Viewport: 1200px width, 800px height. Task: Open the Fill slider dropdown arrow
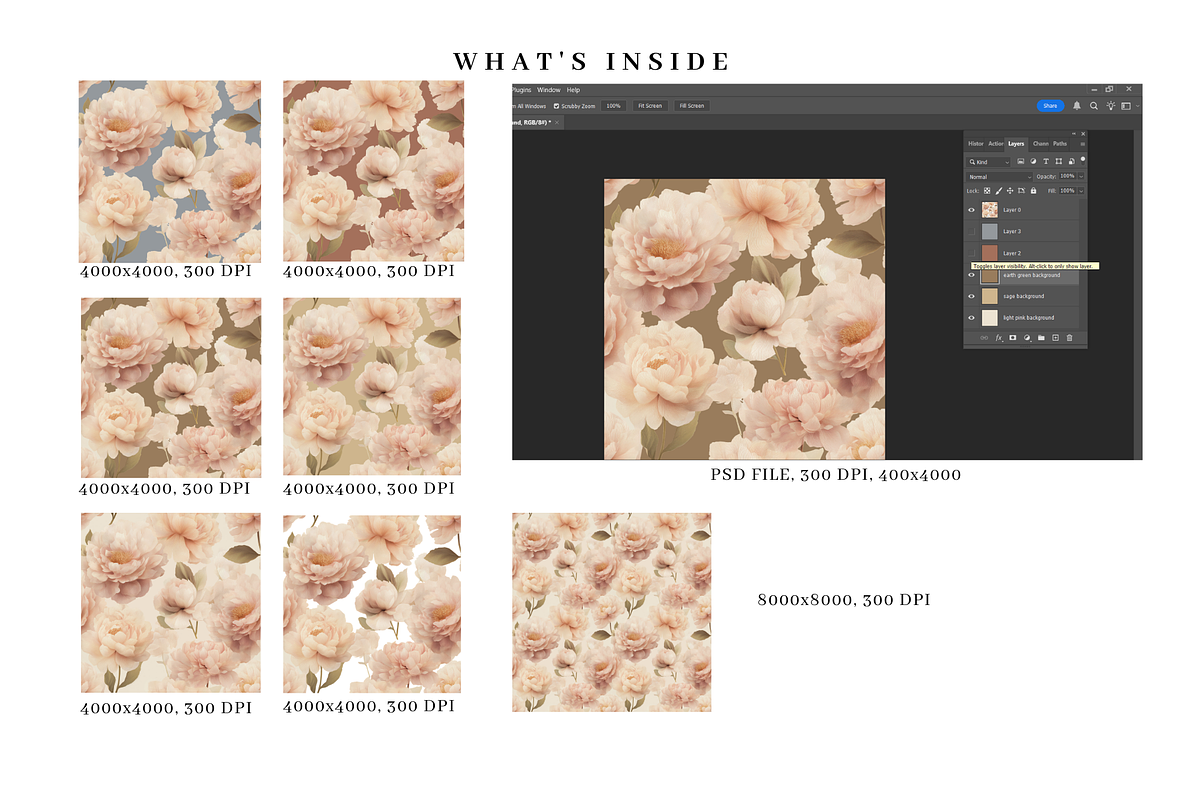(1081, 191)
